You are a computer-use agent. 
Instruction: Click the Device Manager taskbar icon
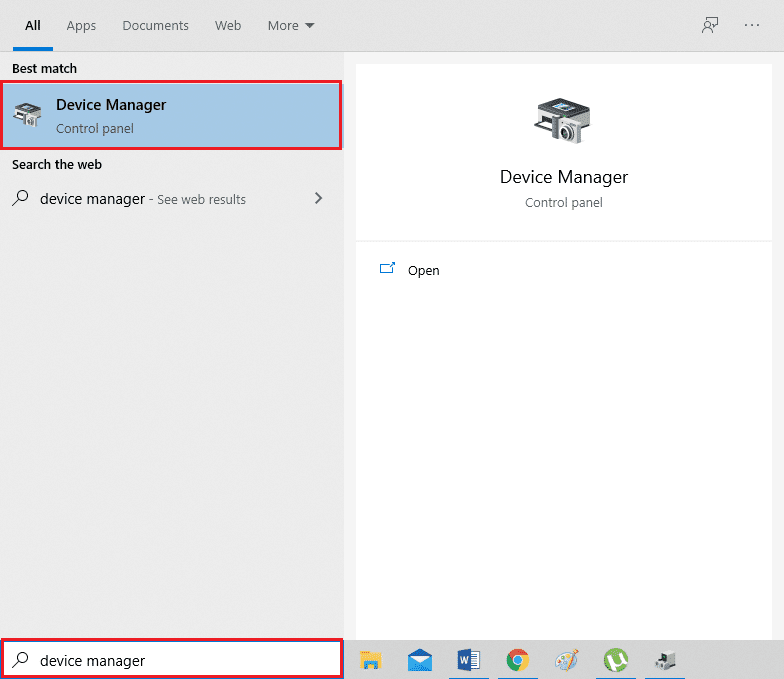[665, 660]
